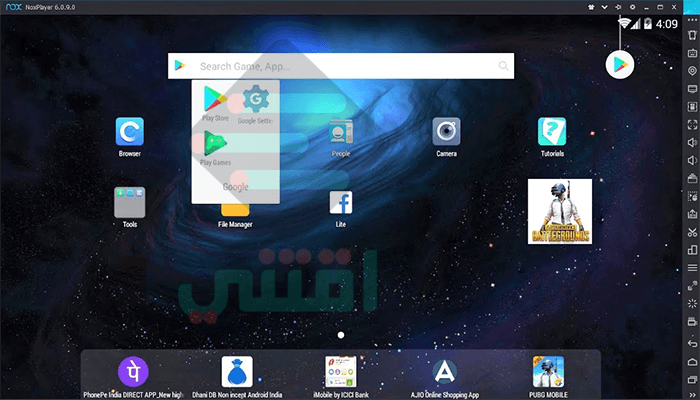
Task: Click the Google folder name label
Action: click(235, 187)
